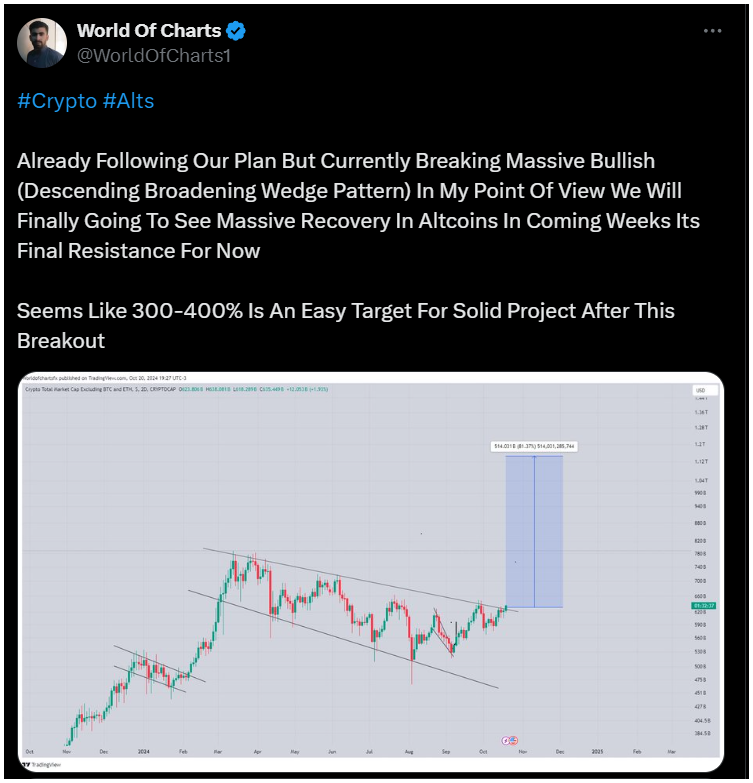Click the lightning event icon on chart
This screenshot has width=753, height=783.
tap(506, 741)
